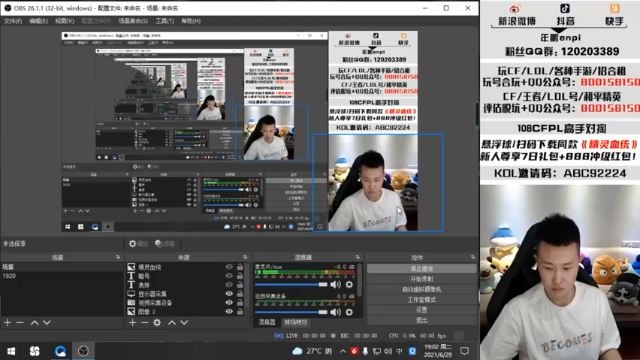The width and height of the screenshot is (640, 360).
Task: Adjust 视频采集设备 mixer volume slider
Action: [291, 312]
